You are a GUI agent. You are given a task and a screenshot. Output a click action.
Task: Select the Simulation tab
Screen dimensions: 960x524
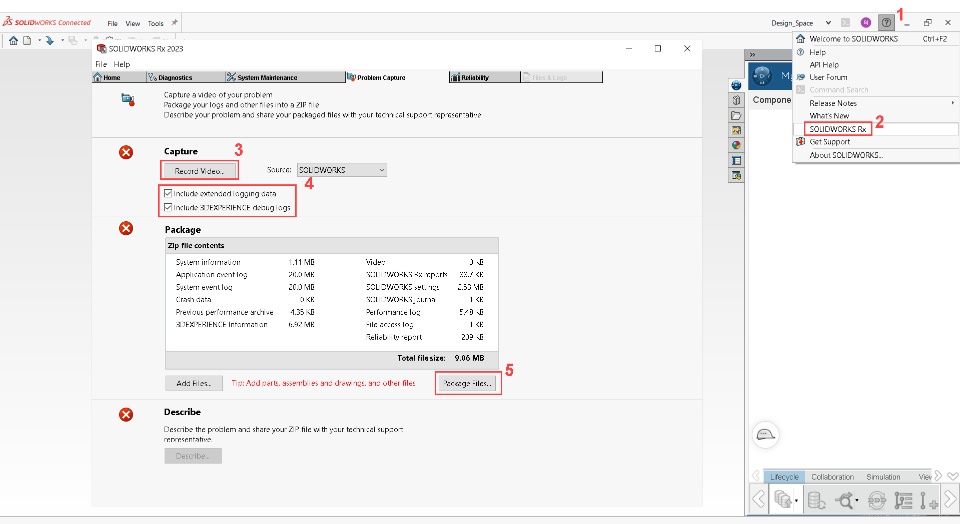coord(883,477)
